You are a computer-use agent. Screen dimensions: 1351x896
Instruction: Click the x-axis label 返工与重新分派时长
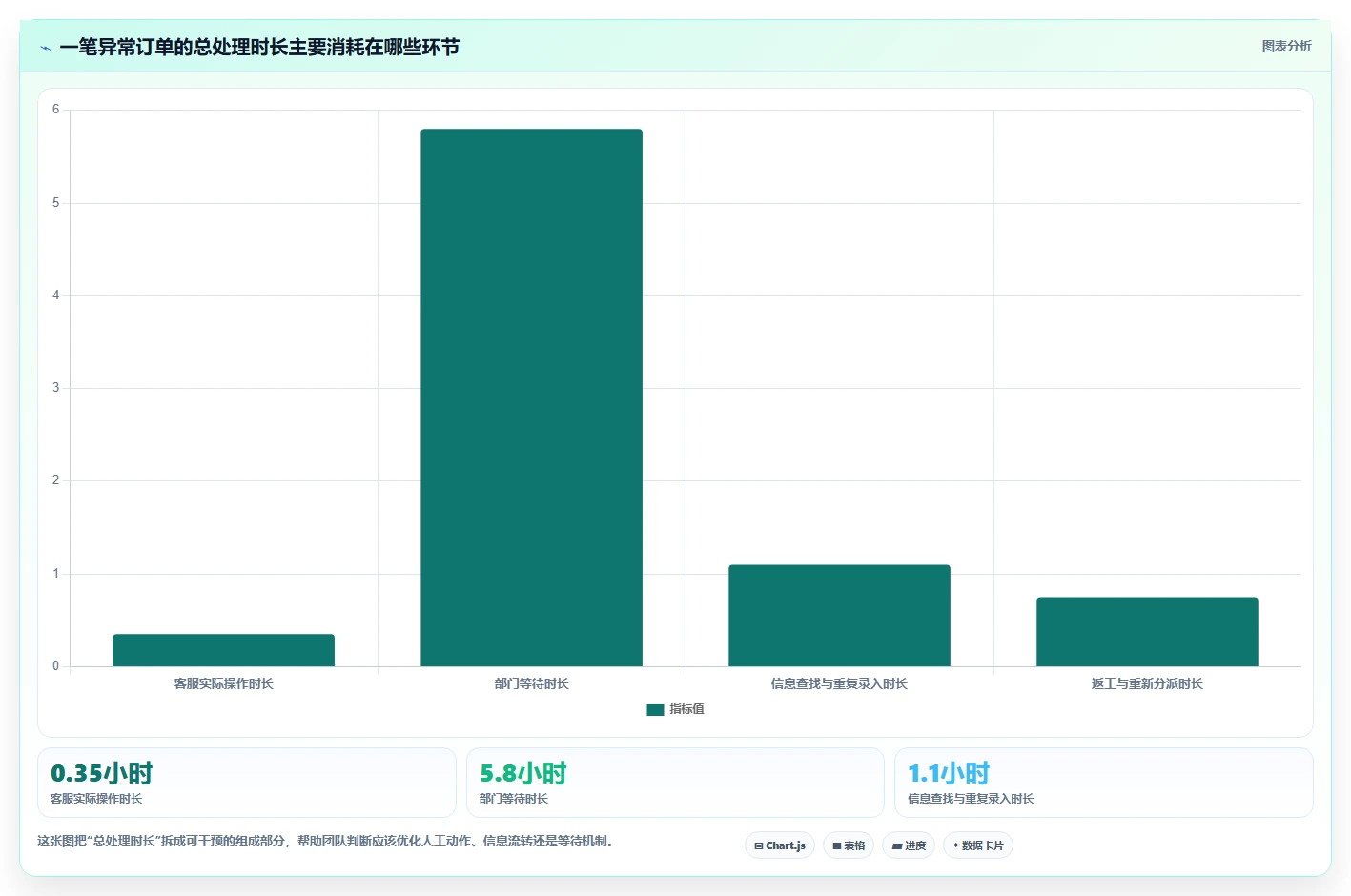pyautogui.click(x=1147, y=684)
